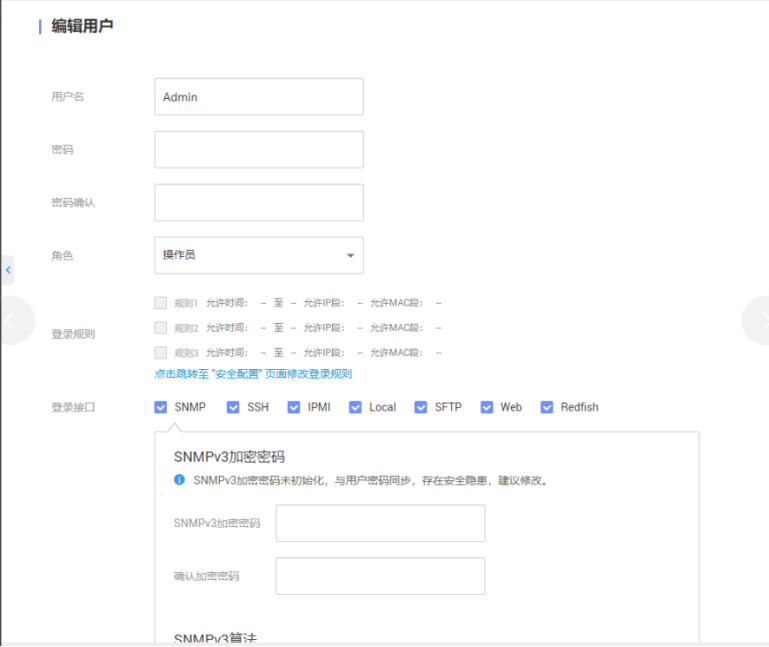Toggle the Local login interface checkbox
This screenshot has width=769, height=647.
tap(355, 407)
